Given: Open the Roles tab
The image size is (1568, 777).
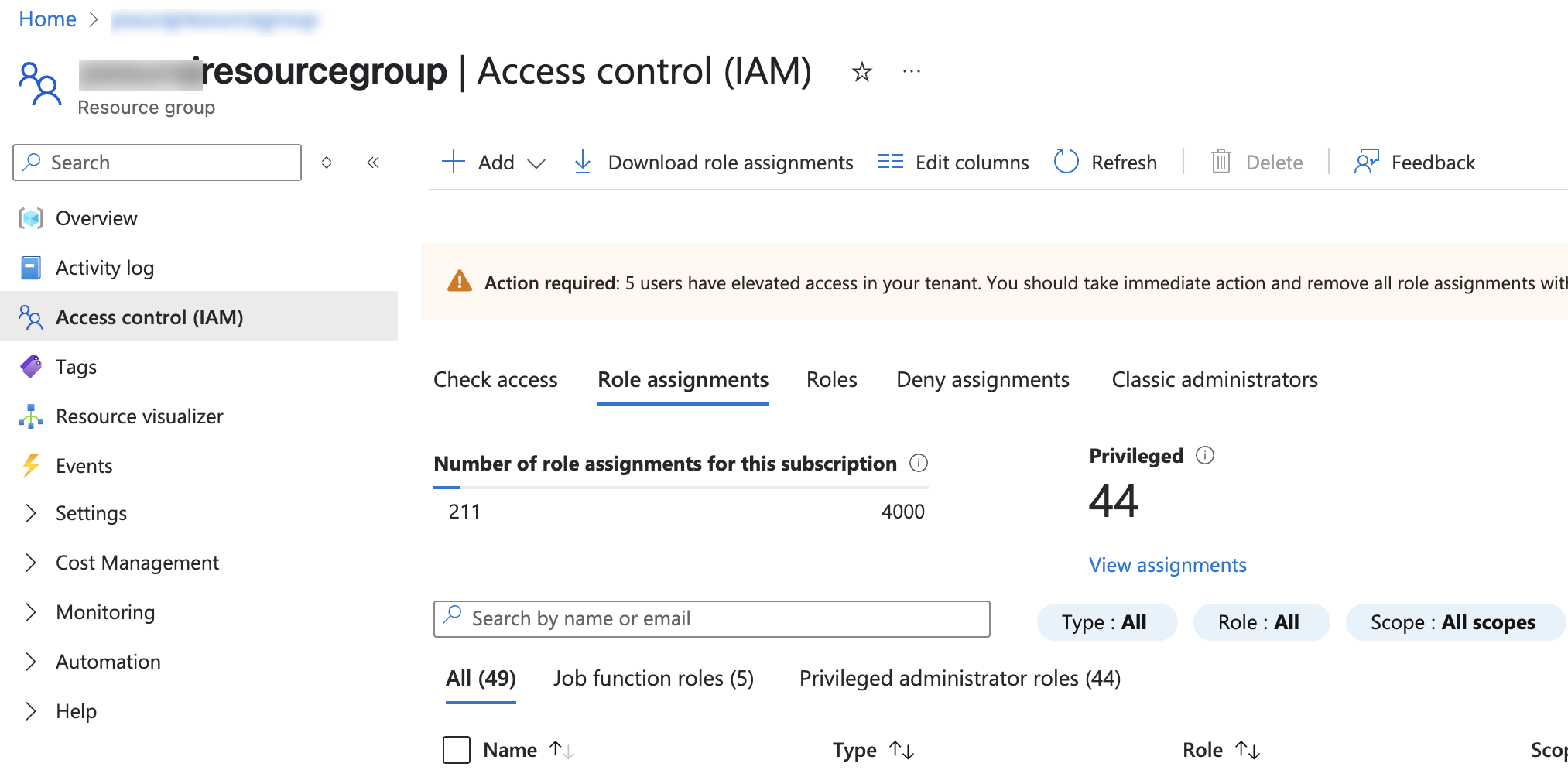Looking at the screenshot, I should tap(832, 380).
